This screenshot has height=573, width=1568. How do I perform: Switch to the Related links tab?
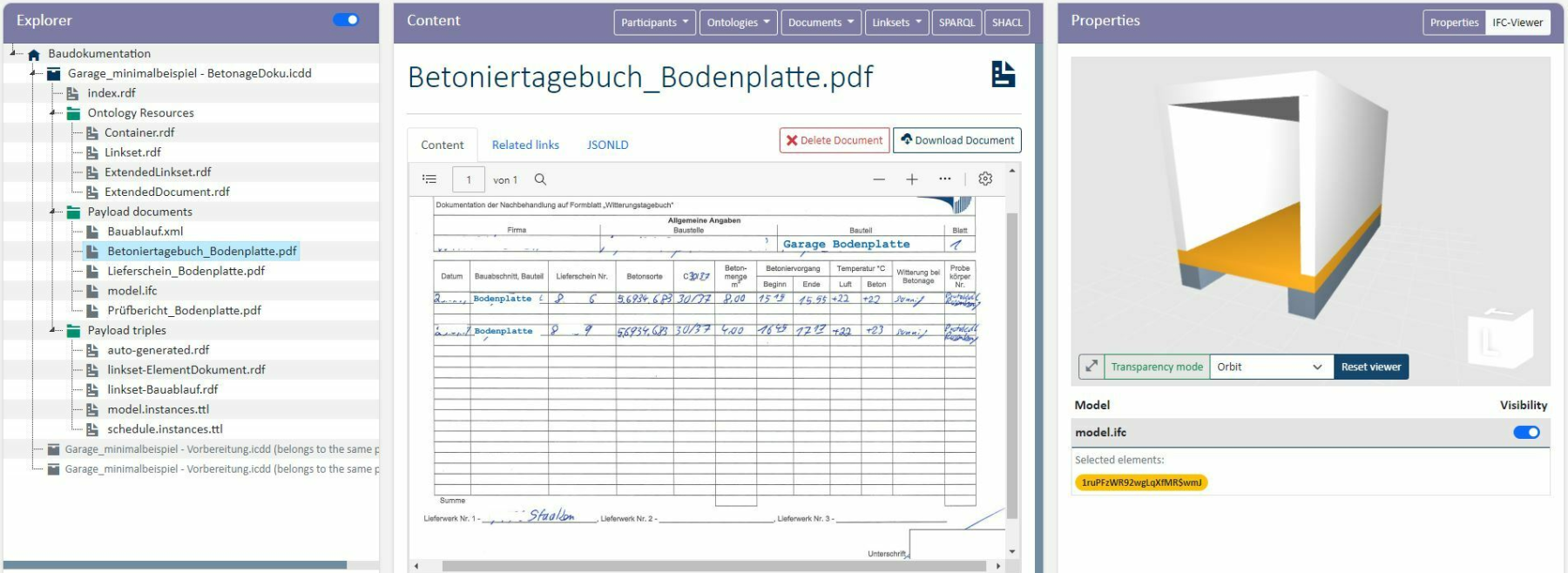tap(525, 145)
